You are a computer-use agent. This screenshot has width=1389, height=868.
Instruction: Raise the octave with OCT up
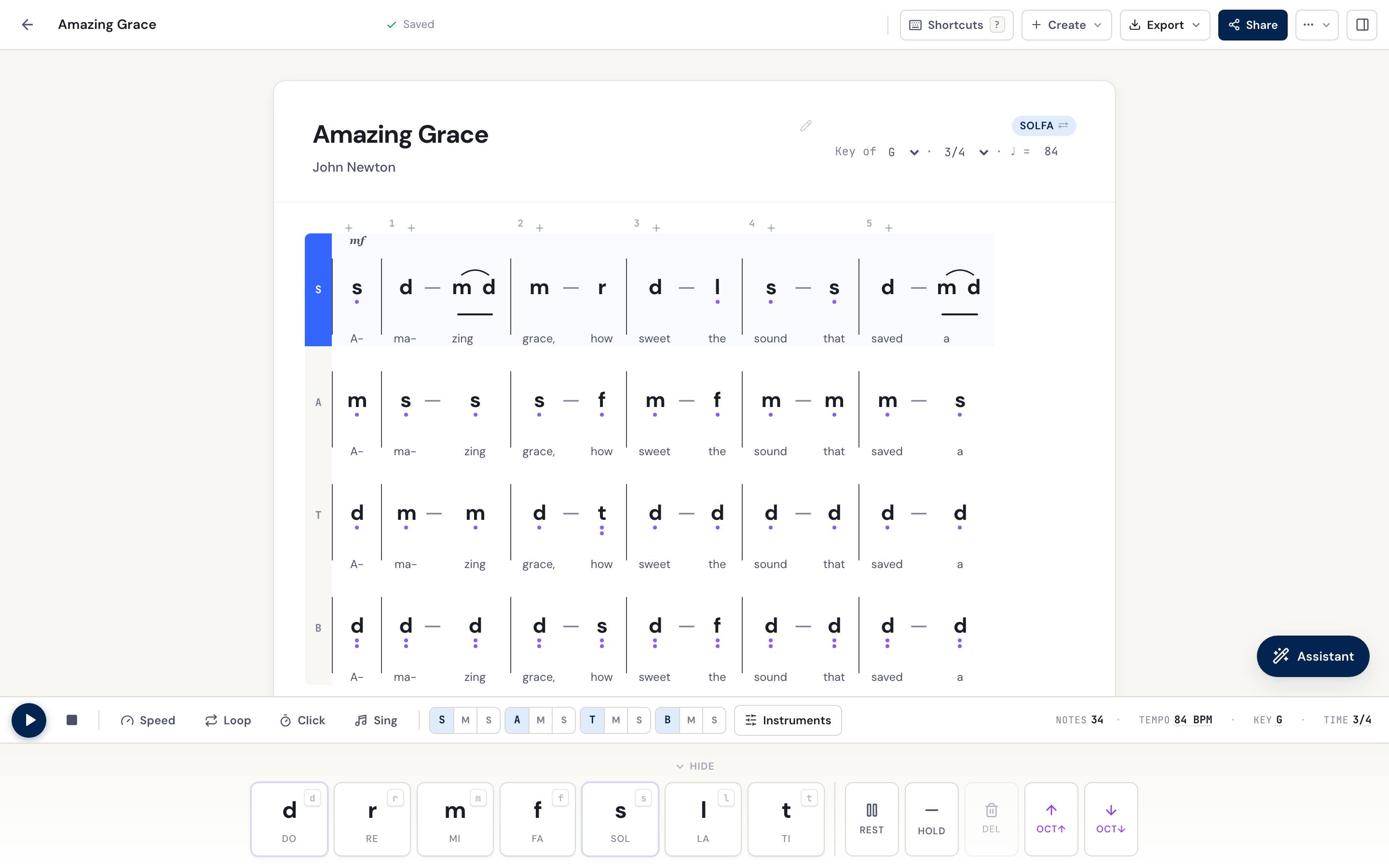click(x=1050, y=819)
